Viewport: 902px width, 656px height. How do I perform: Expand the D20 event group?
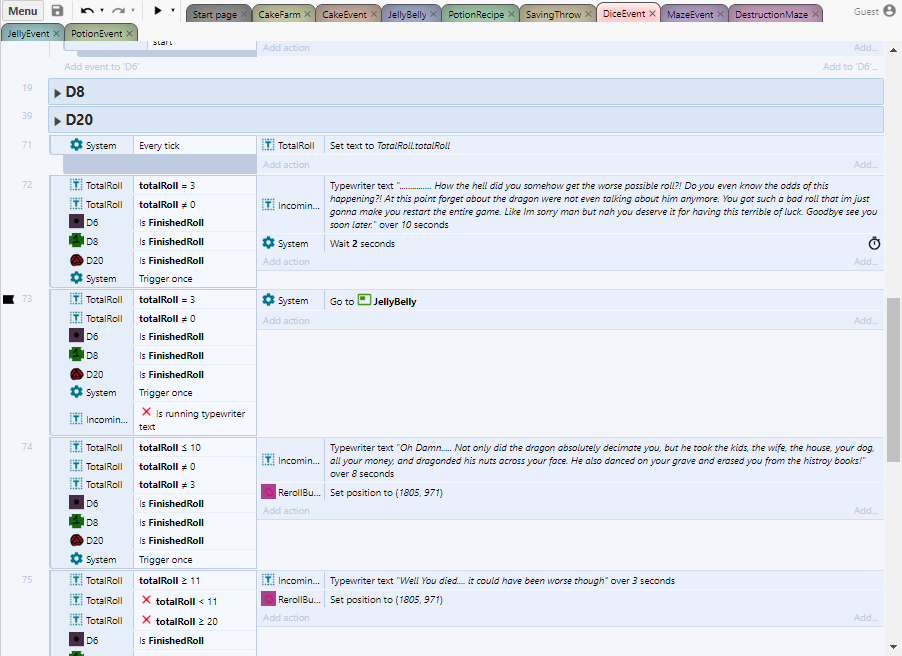57,120
